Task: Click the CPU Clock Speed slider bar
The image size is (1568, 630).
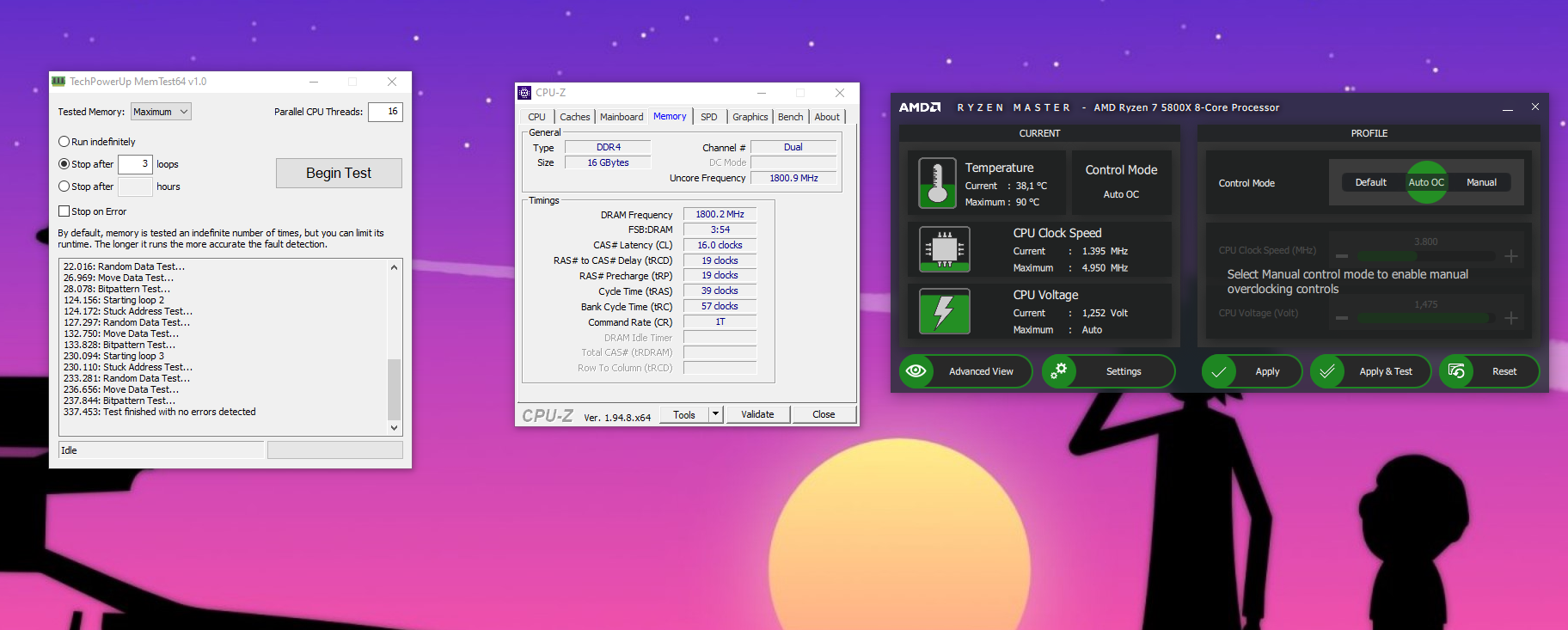Action: 1426,256
